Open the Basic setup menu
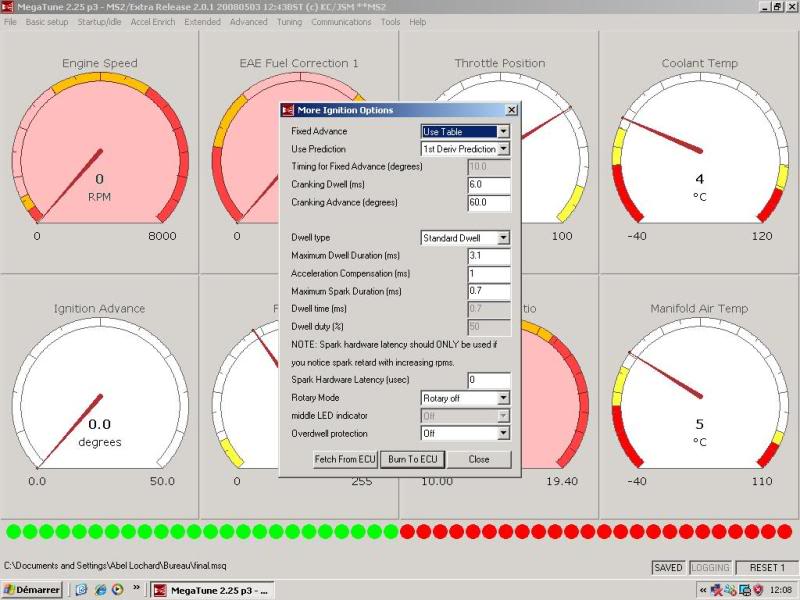 coord(46,22)
